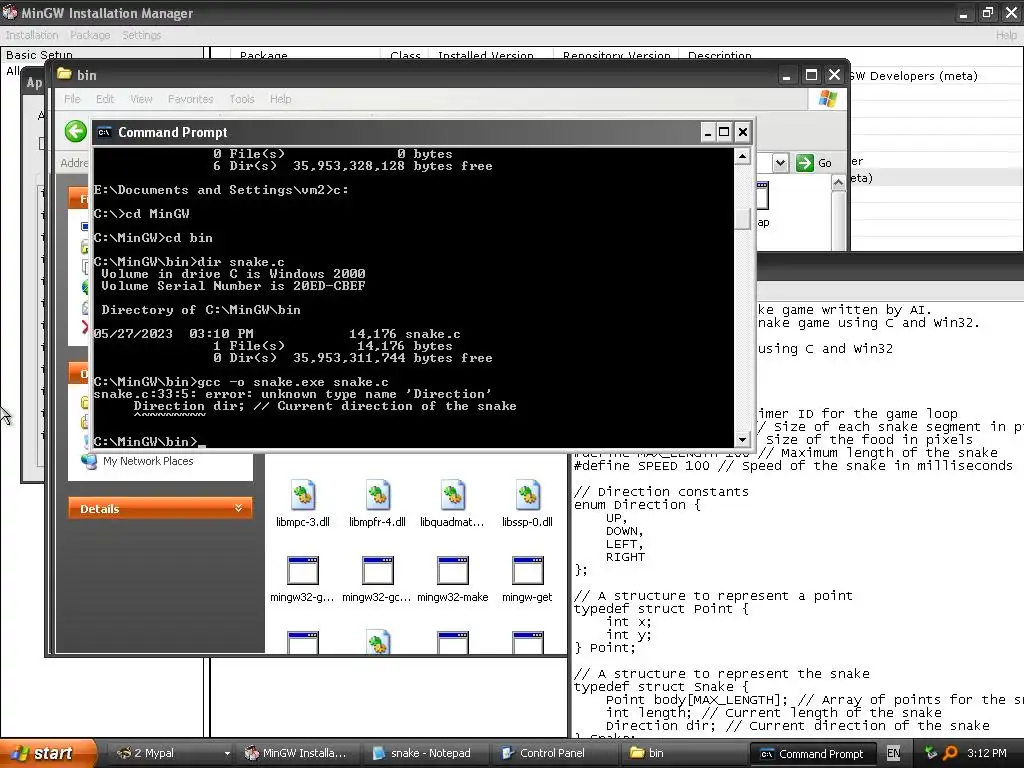Viewport: 1024px width, 768px height.
Task: Click the magnifier tray icon
Action: (x=950, y=753)
